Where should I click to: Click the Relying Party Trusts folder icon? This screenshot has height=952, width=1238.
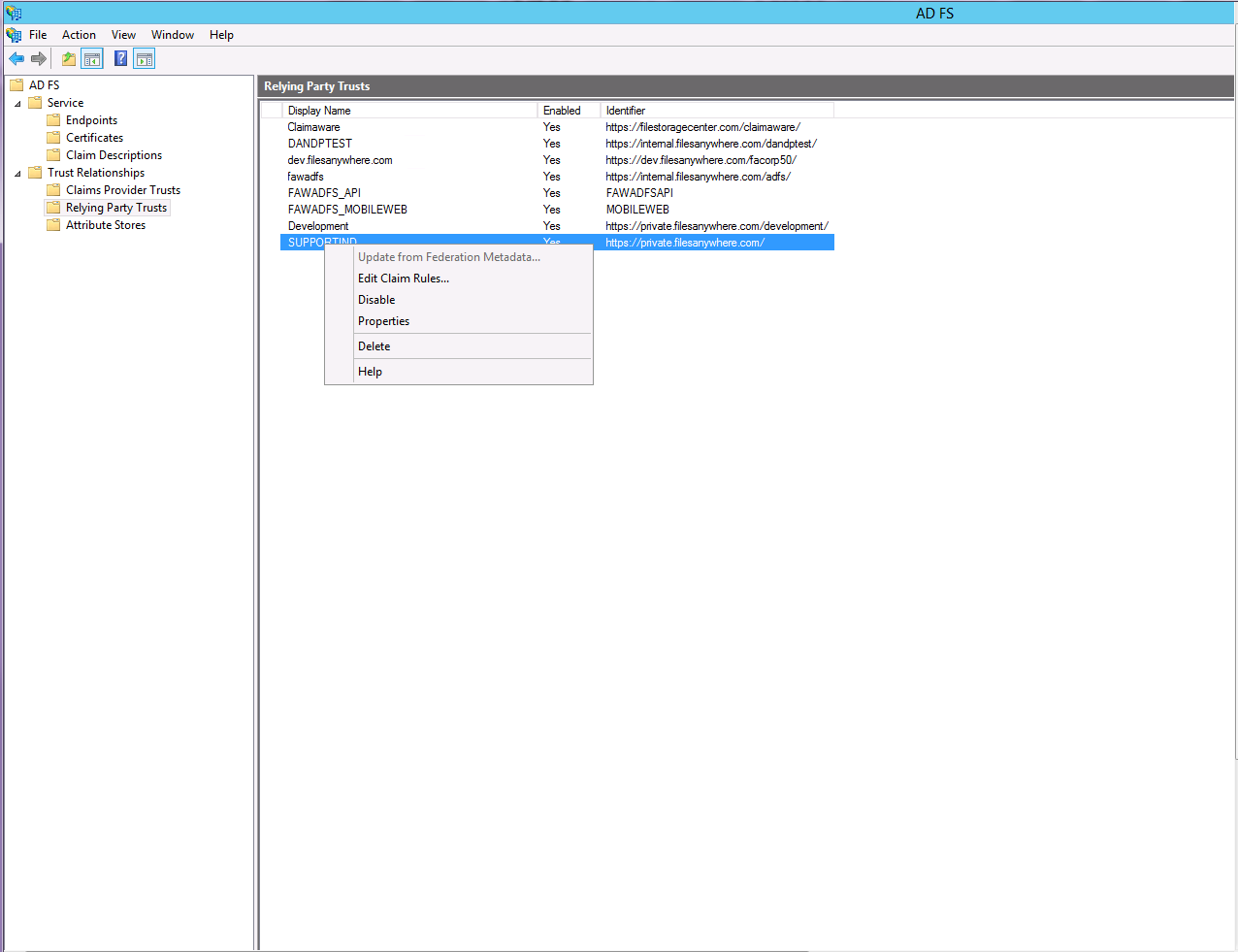click(53, 207)
